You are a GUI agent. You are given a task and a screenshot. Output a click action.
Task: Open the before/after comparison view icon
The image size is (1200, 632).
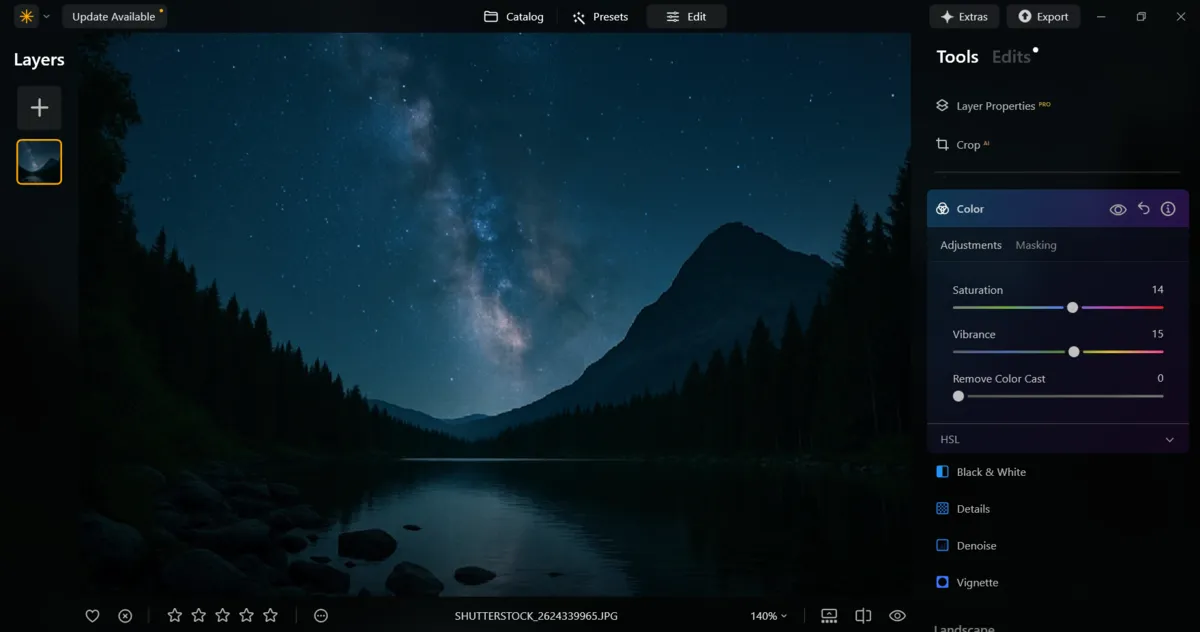863,615
